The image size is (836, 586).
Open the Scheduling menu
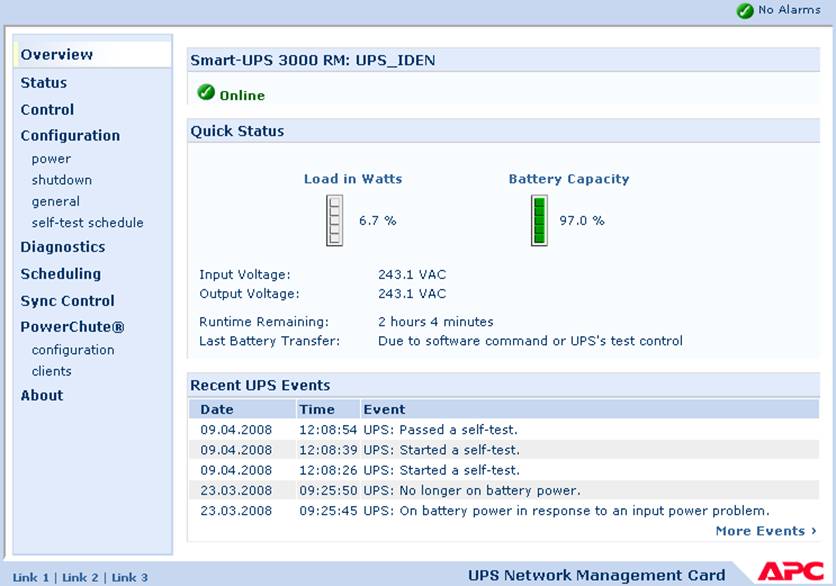[61, 274]
